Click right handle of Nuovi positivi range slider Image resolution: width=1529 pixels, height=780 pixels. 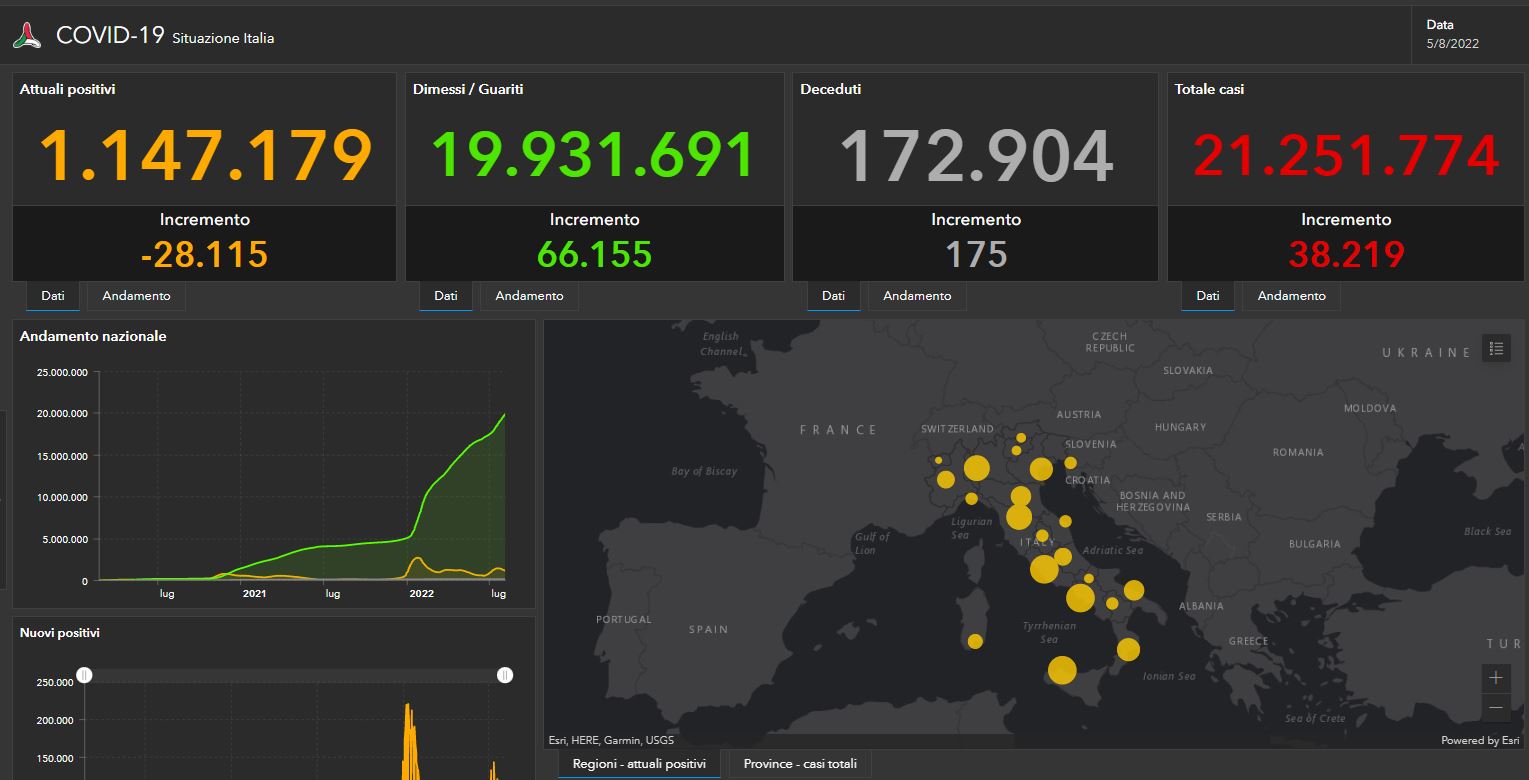coord(505,675)
